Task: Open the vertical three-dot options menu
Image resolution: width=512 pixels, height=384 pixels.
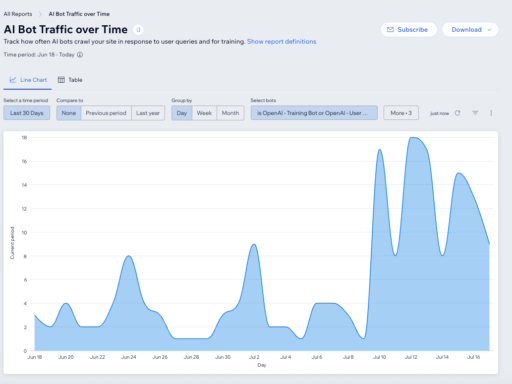Action: click(491, 113)
